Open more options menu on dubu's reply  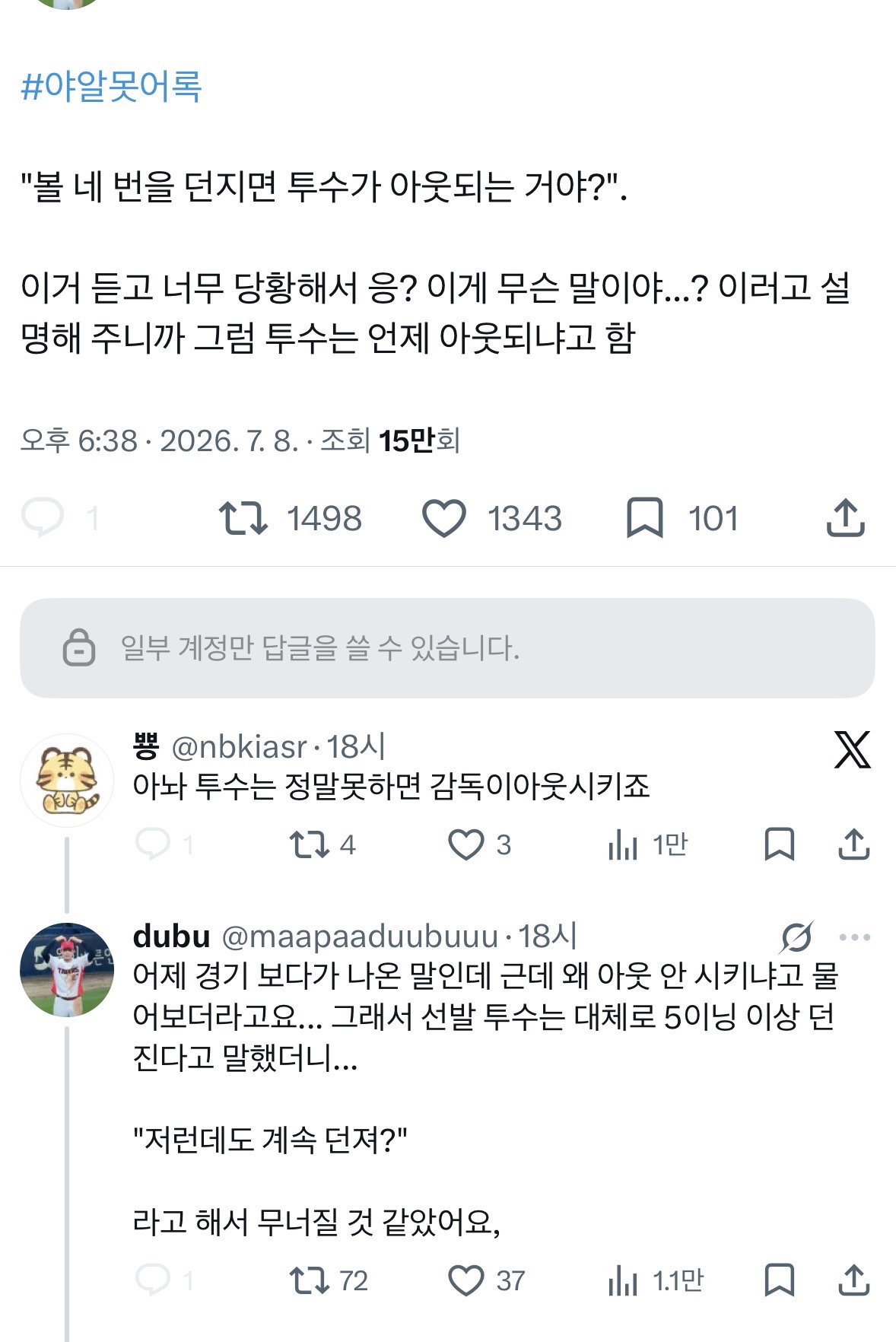(x=855, y=937)
